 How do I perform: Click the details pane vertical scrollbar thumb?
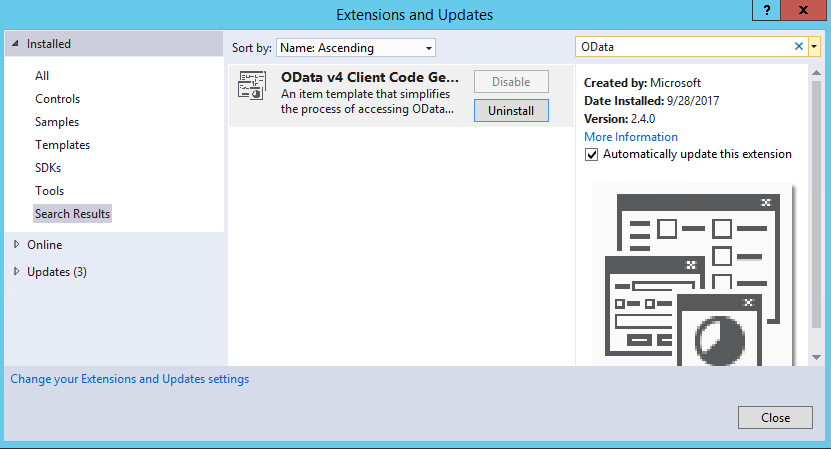coord(816,204)
